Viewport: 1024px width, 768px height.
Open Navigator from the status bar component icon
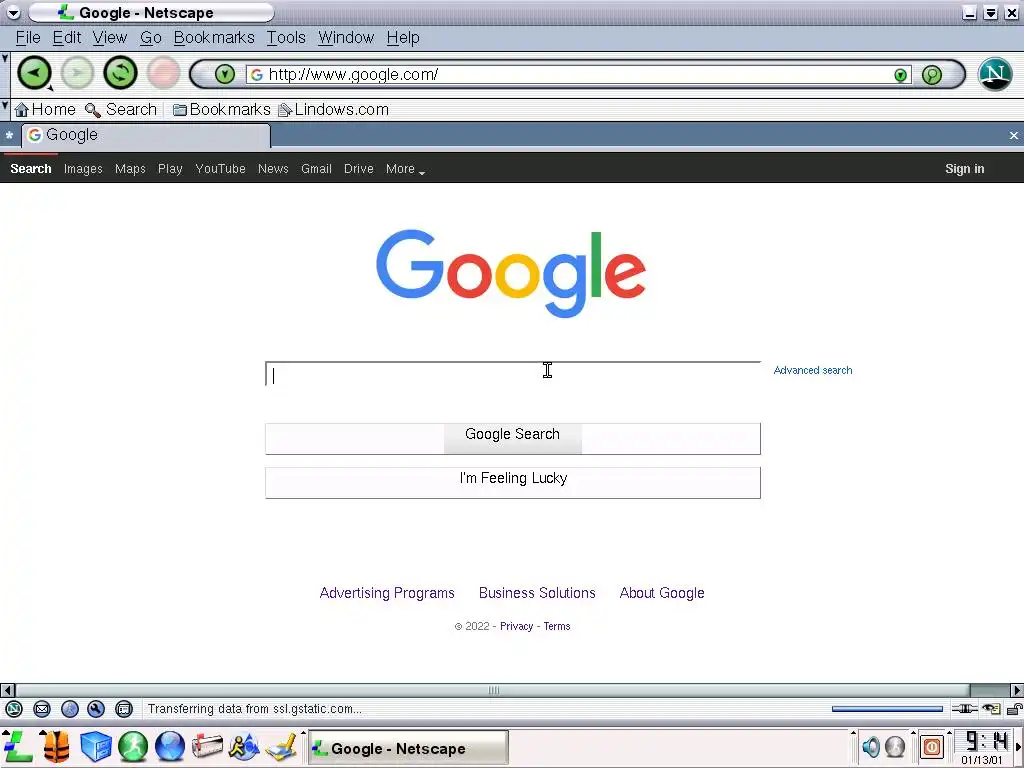(14, 709)
